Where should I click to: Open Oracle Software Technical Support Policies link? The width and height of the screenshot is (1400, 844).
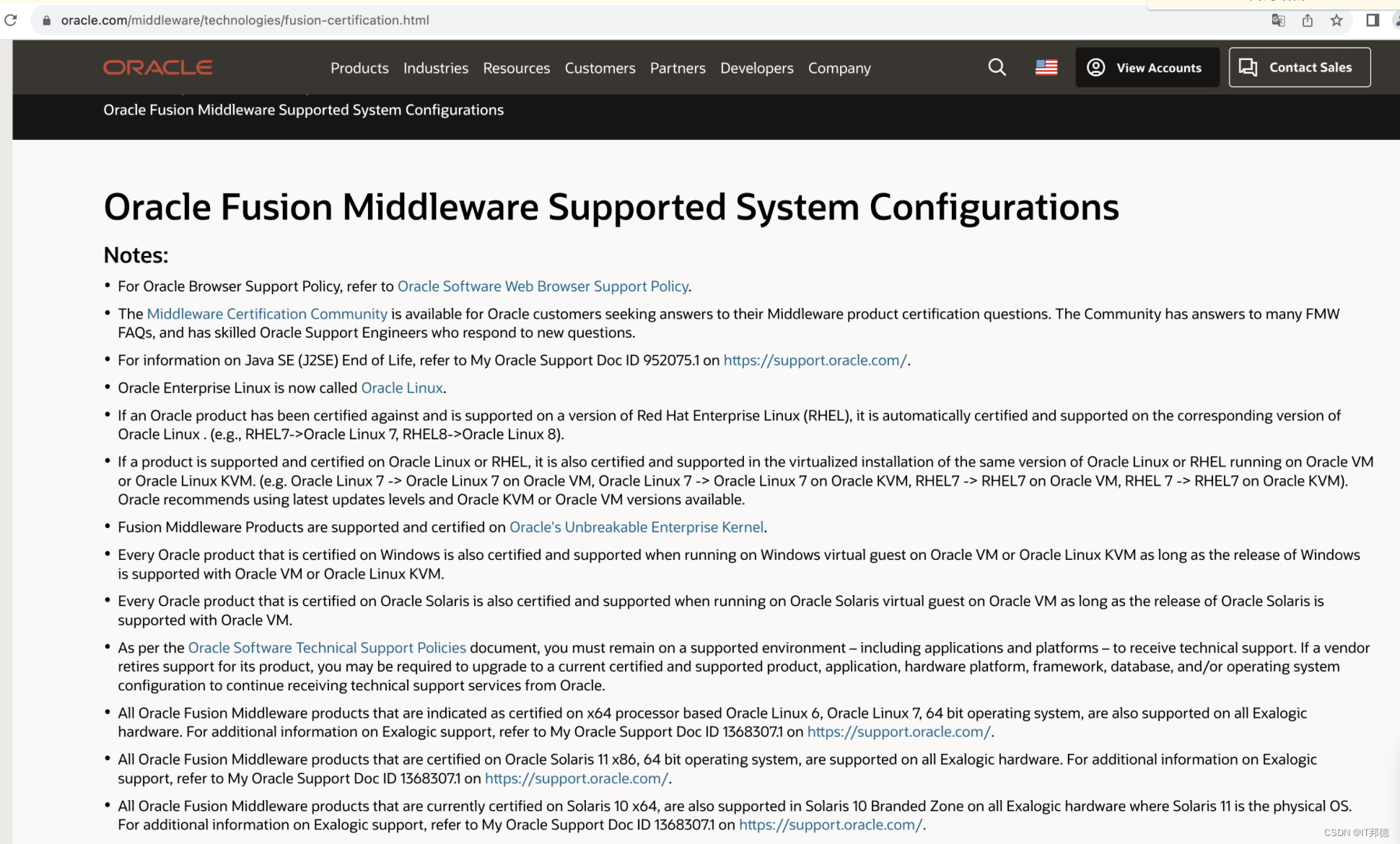point(327,648)
